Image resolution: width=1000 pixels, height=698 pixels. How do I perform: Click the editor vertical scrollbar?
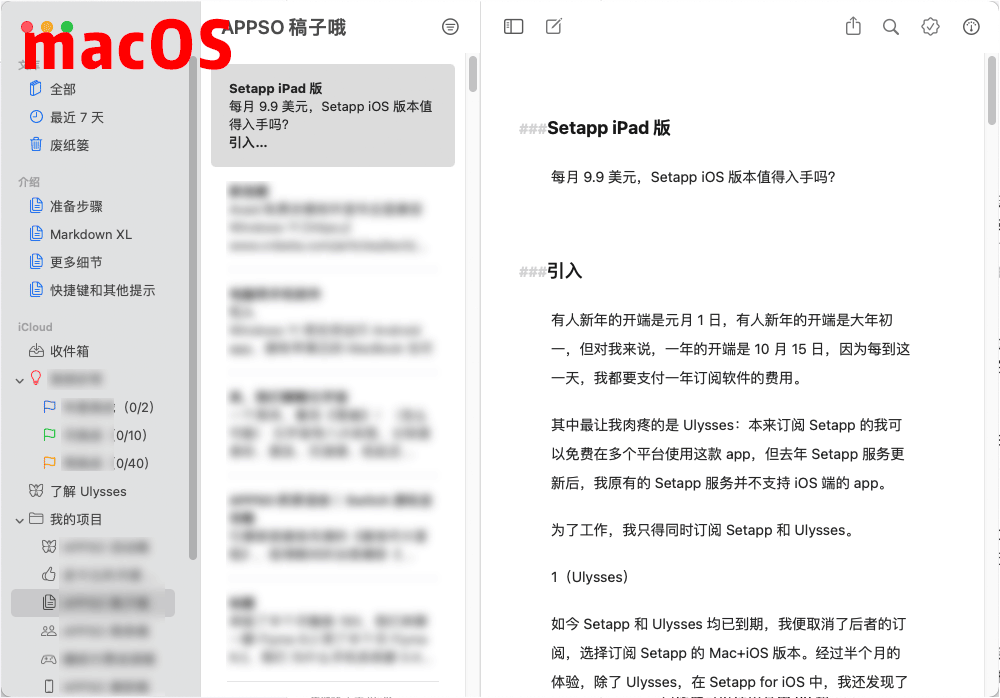(992, 90)
